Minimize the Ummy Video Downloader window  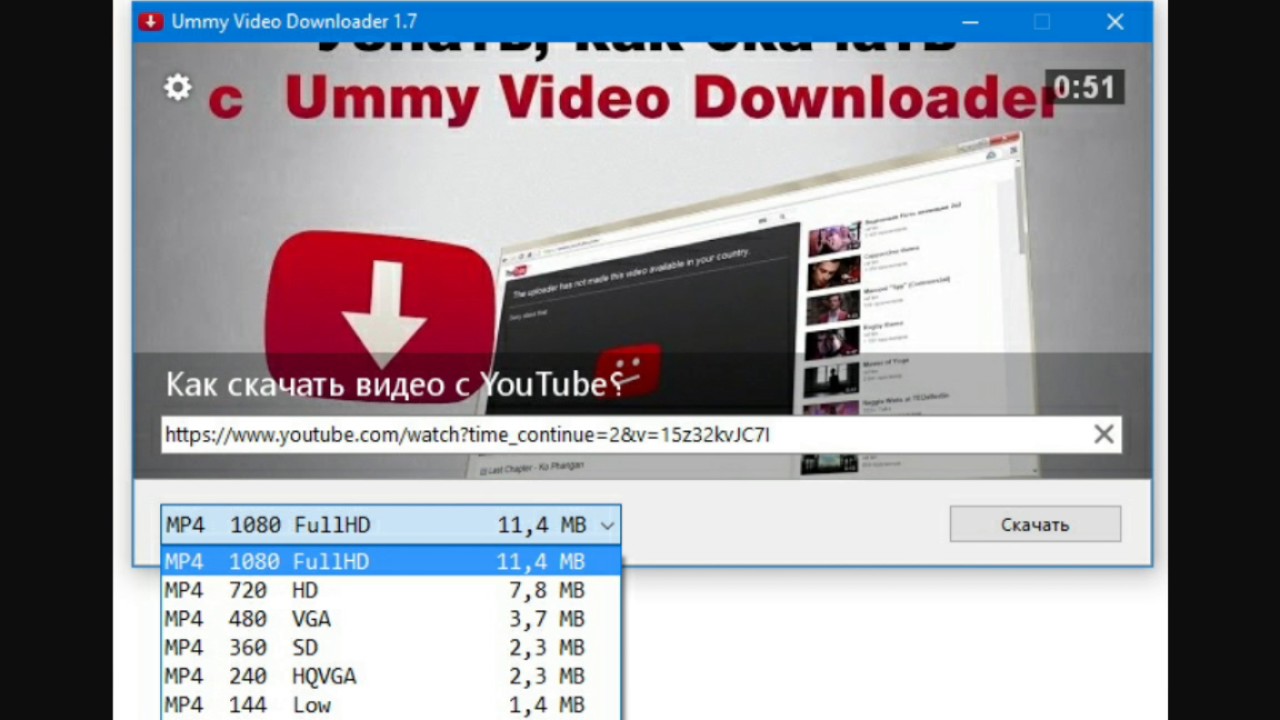[970, 21]
